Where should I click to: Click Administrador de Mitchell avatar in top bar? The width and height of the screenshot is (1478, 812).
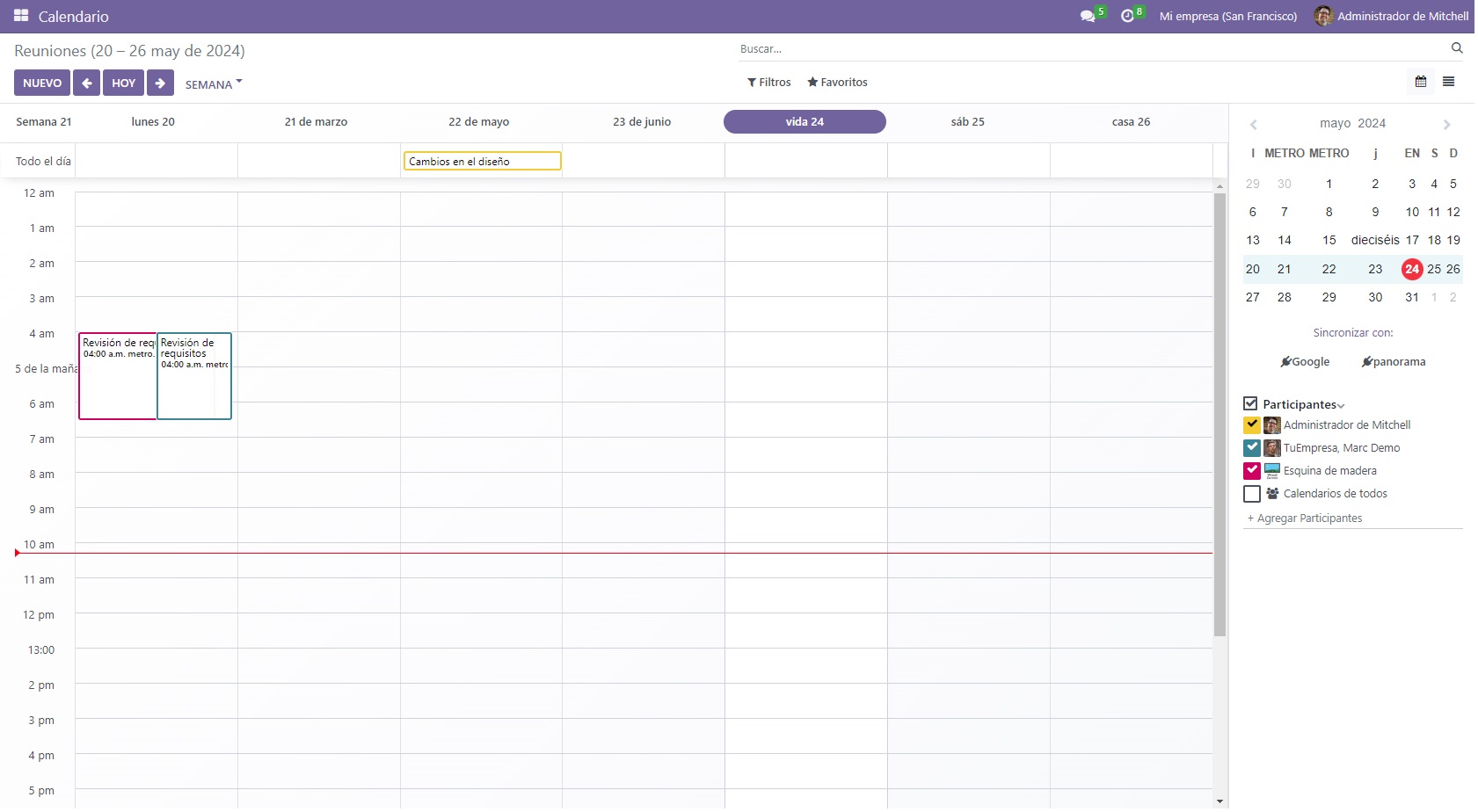(1323, 16)
